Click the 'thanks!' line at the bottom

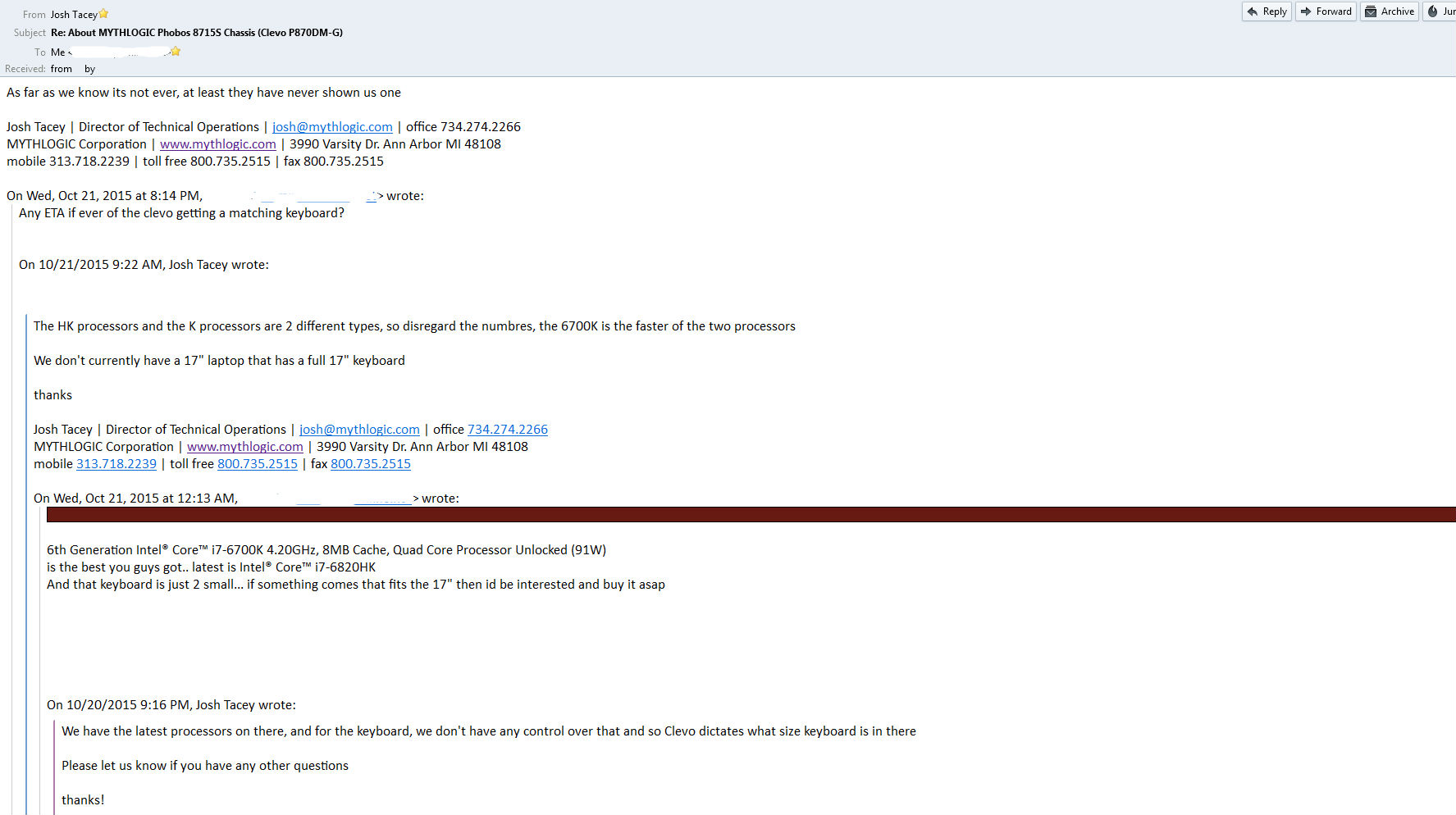83,800
